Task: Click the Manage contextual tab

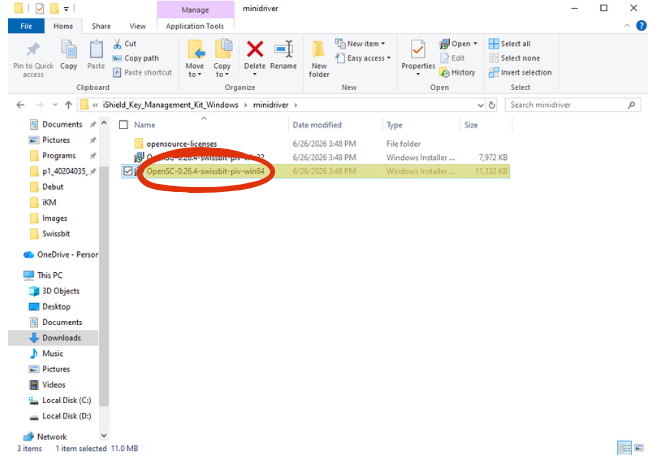Action: click(x=195, y=10)
